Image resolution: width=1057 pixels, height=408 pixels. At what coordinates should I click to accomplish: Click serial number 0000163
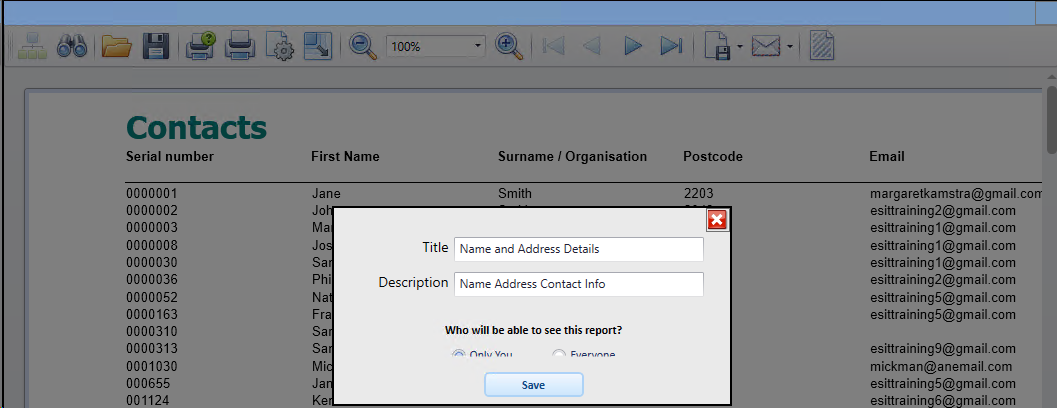(152, 314)
